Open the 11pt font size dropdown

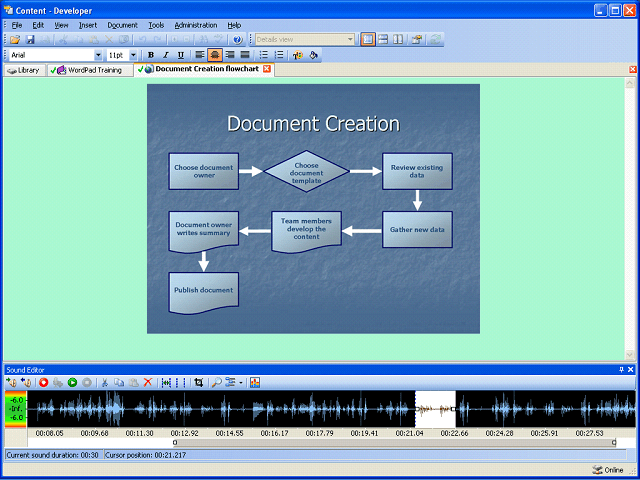[134, 55]
